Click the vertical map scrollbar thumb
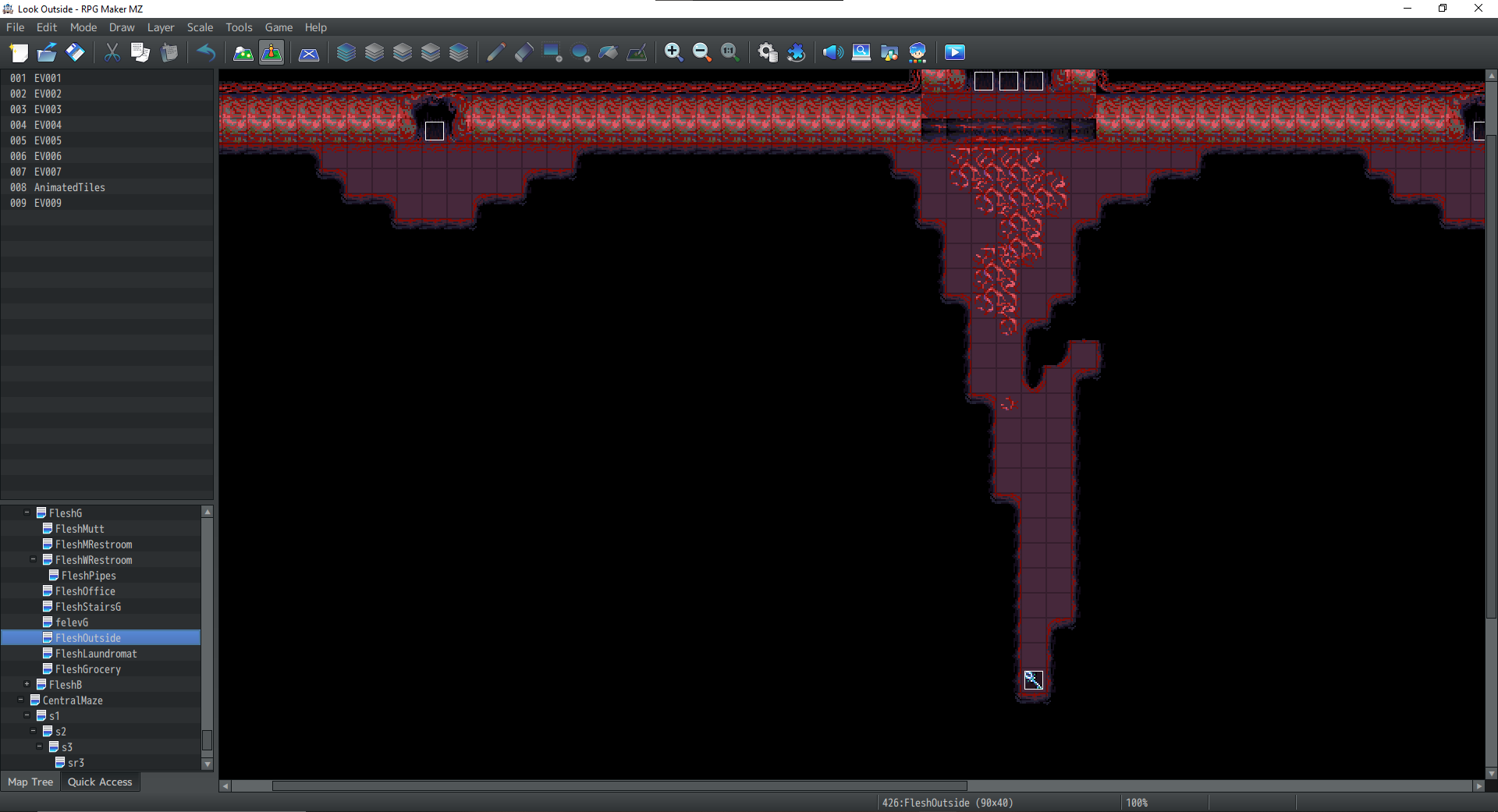 pyautogui.click(x=1492, y=378)
